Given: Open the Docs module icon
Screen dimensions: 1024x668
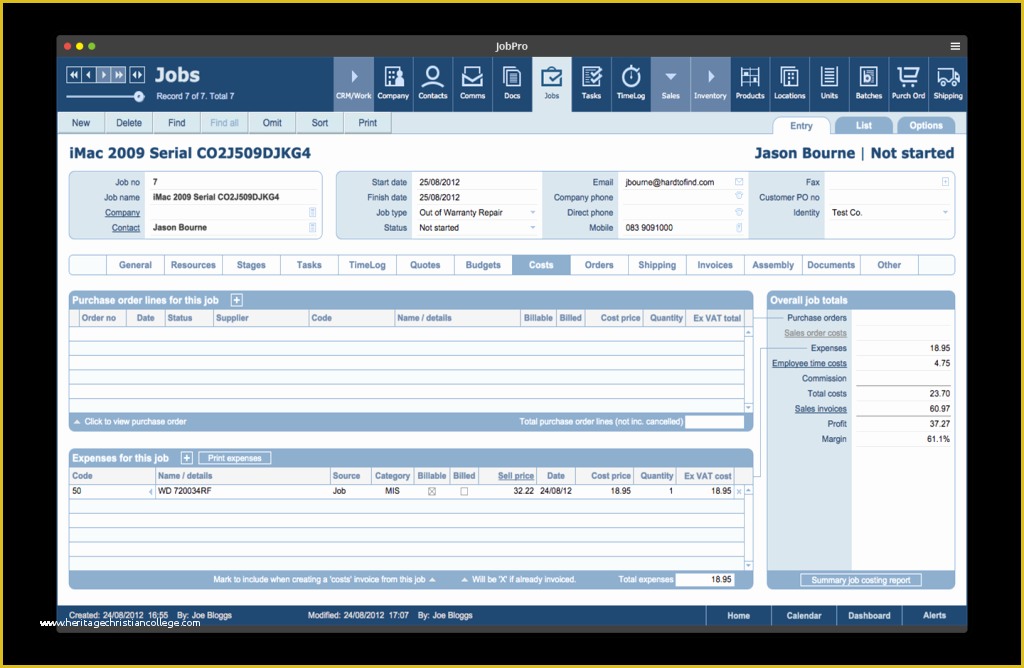Looking at the screenshot, I should tap(512, 84).
